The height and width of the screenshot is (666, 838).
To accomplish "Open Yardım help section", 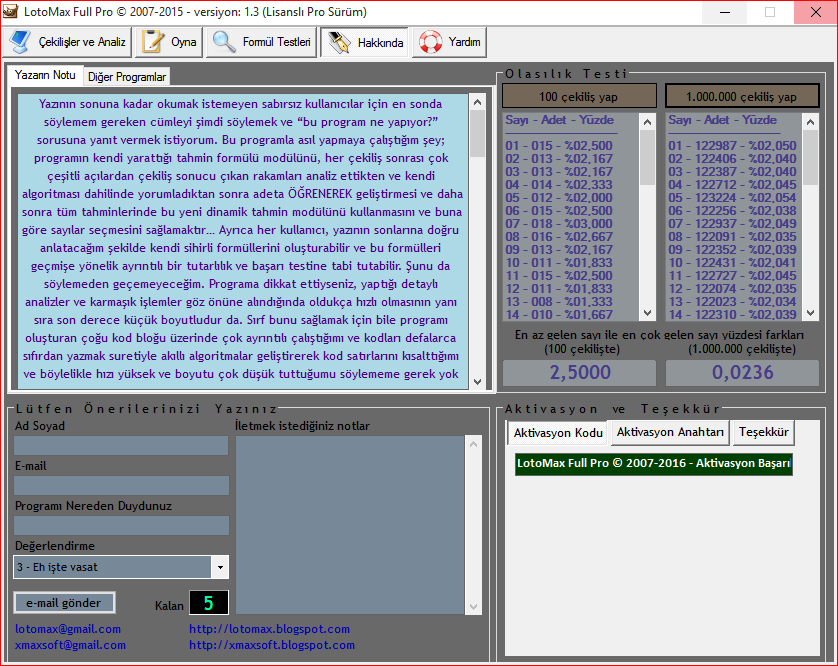I will (x=449, y=42).
